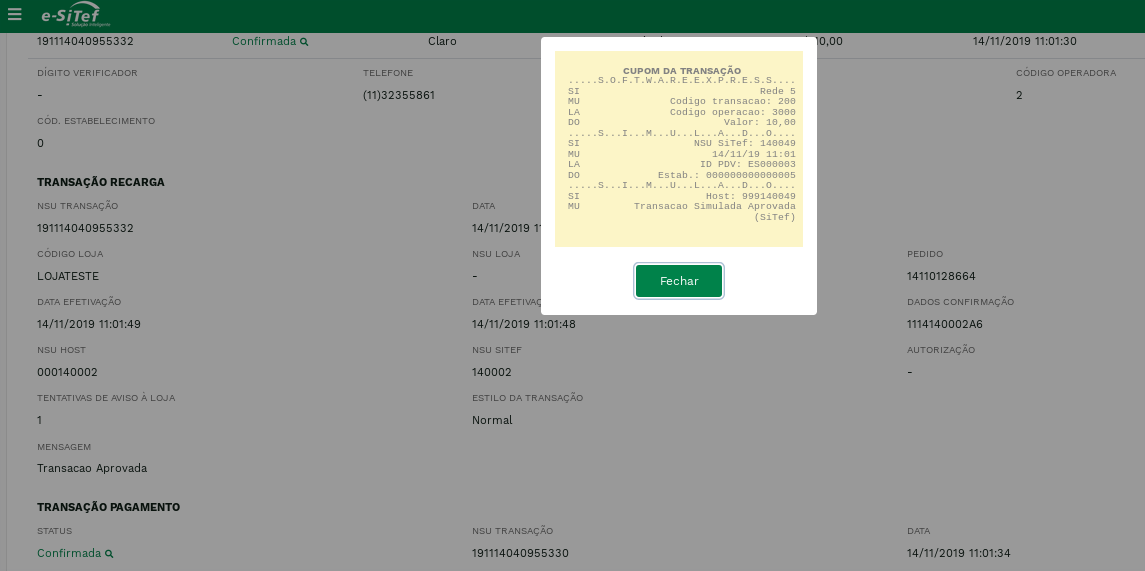Select NSU SiTef value 140002
The width and height of the screenshot is (1145, 571).
pyautogui.click(x=491, y=372)
